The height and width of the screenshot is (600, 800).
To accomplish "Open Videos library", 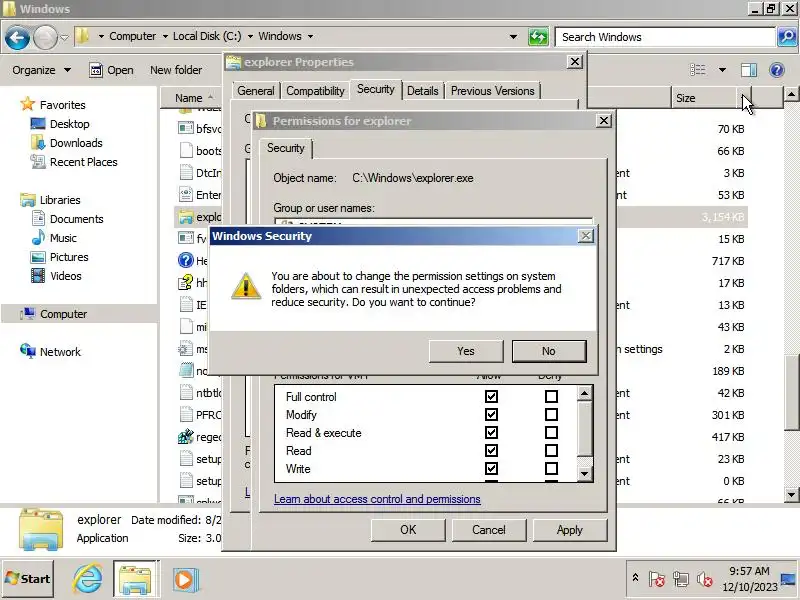I will tap(66, 276).
